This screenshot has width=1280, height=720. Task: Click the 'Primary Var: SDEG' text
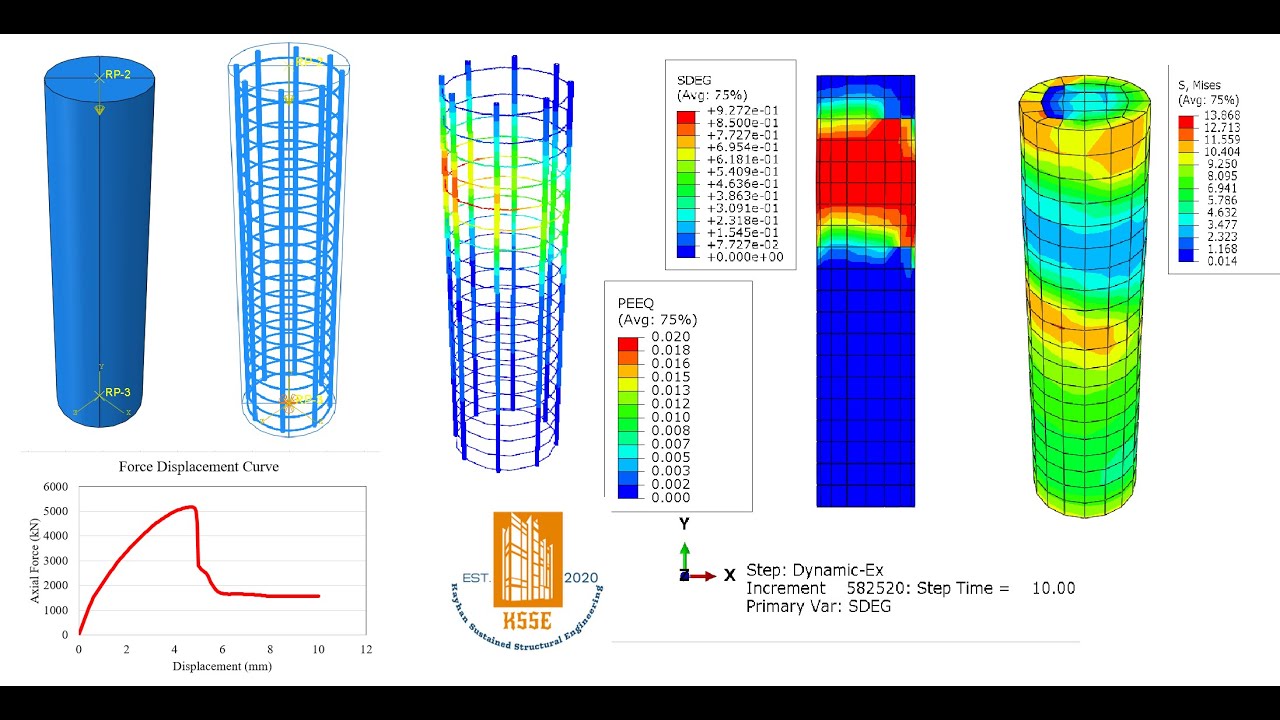pos(818,606)
